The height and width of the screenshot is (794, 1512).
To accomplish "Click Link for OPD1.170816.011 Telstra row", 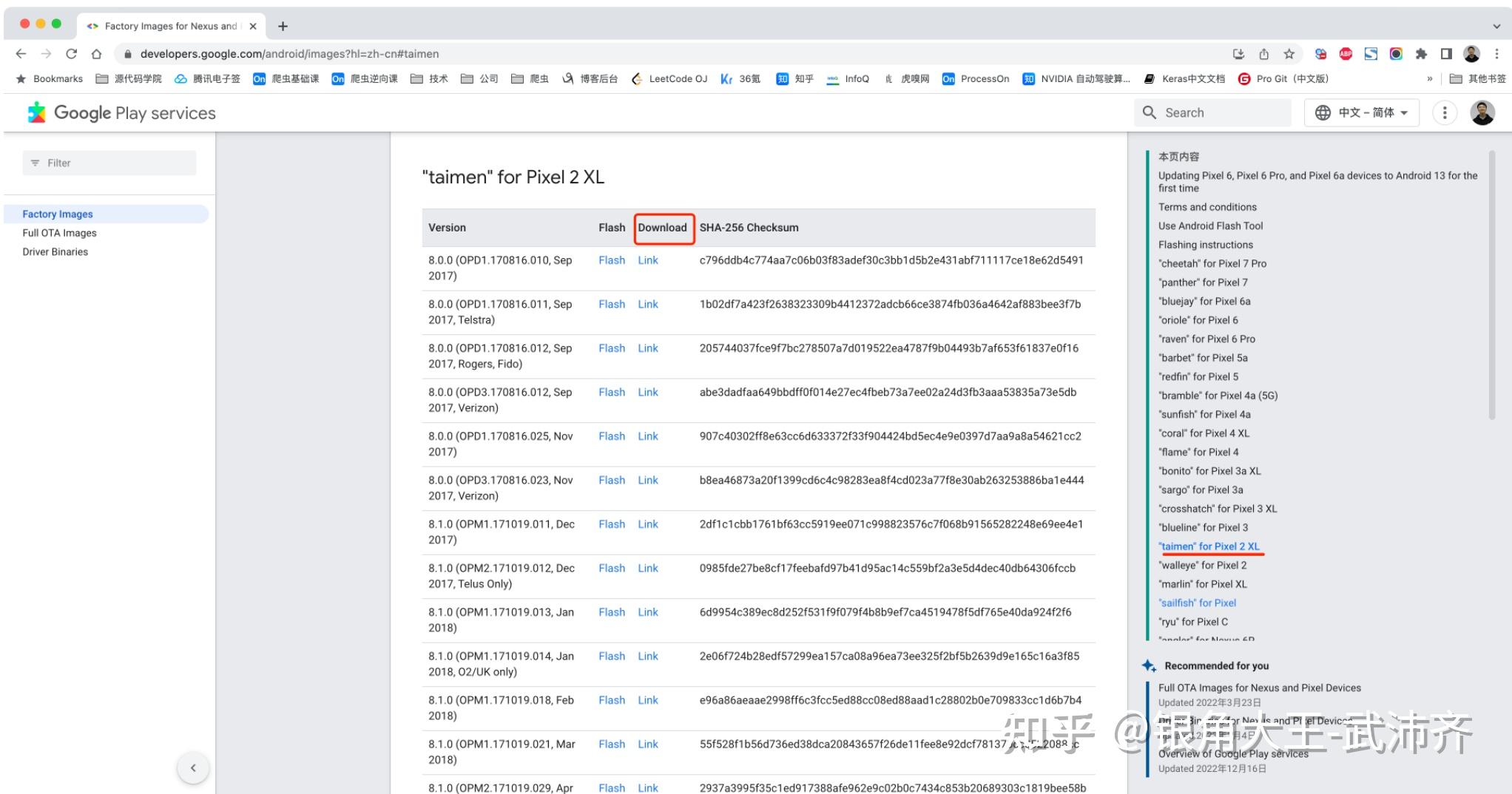I will [648, 304].
